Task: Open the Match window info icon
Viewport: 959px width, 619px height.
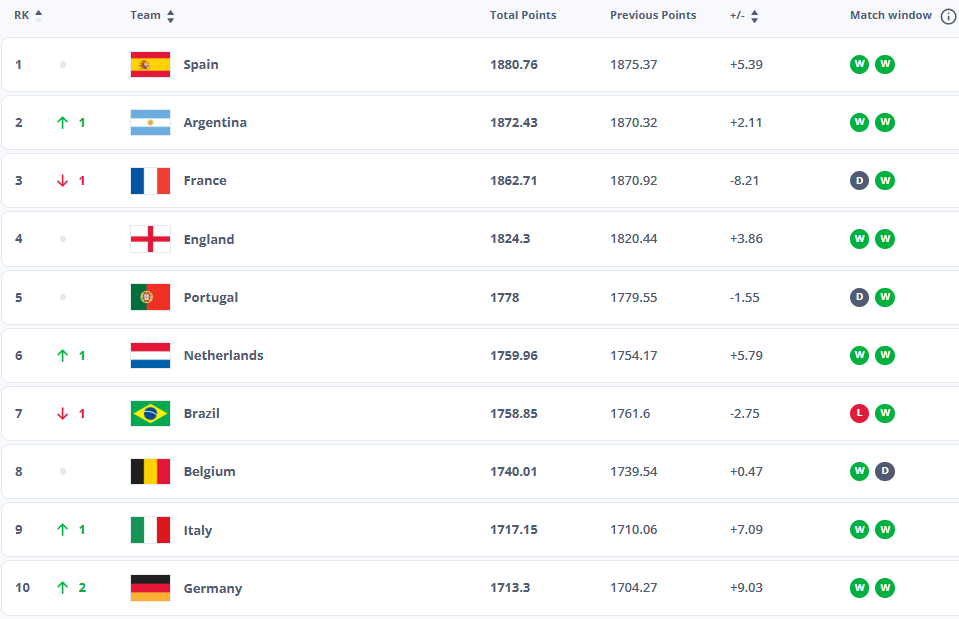Action: [948, 16]
